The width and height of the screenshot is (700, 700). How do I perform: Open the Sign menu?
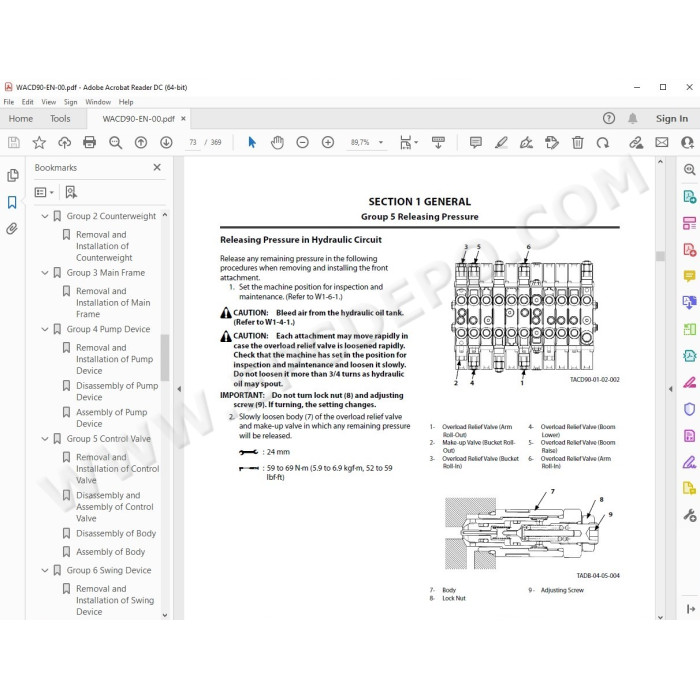click(x=71, y=102)
